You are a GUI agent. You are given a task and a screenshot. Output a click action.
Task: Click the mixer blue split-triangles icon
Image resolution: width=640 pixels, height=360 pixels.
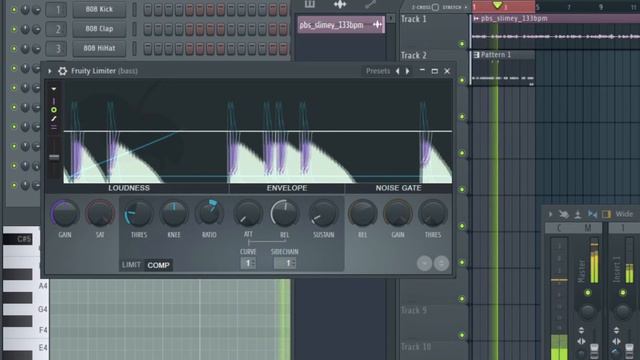point(592,214)
